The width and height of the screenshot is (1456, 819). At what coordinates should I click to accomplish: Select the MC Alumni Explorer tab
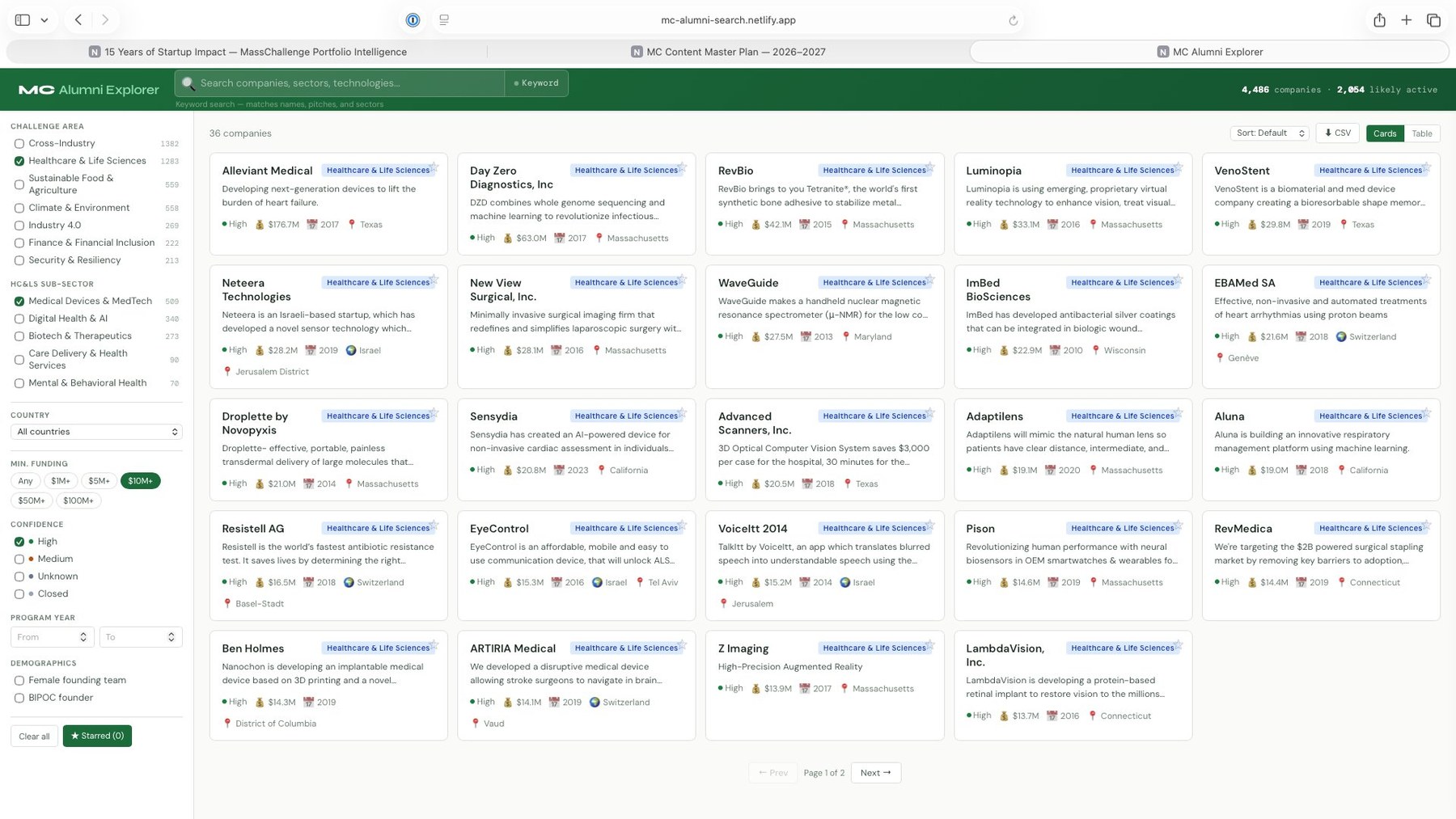(x=1209, y=52)
